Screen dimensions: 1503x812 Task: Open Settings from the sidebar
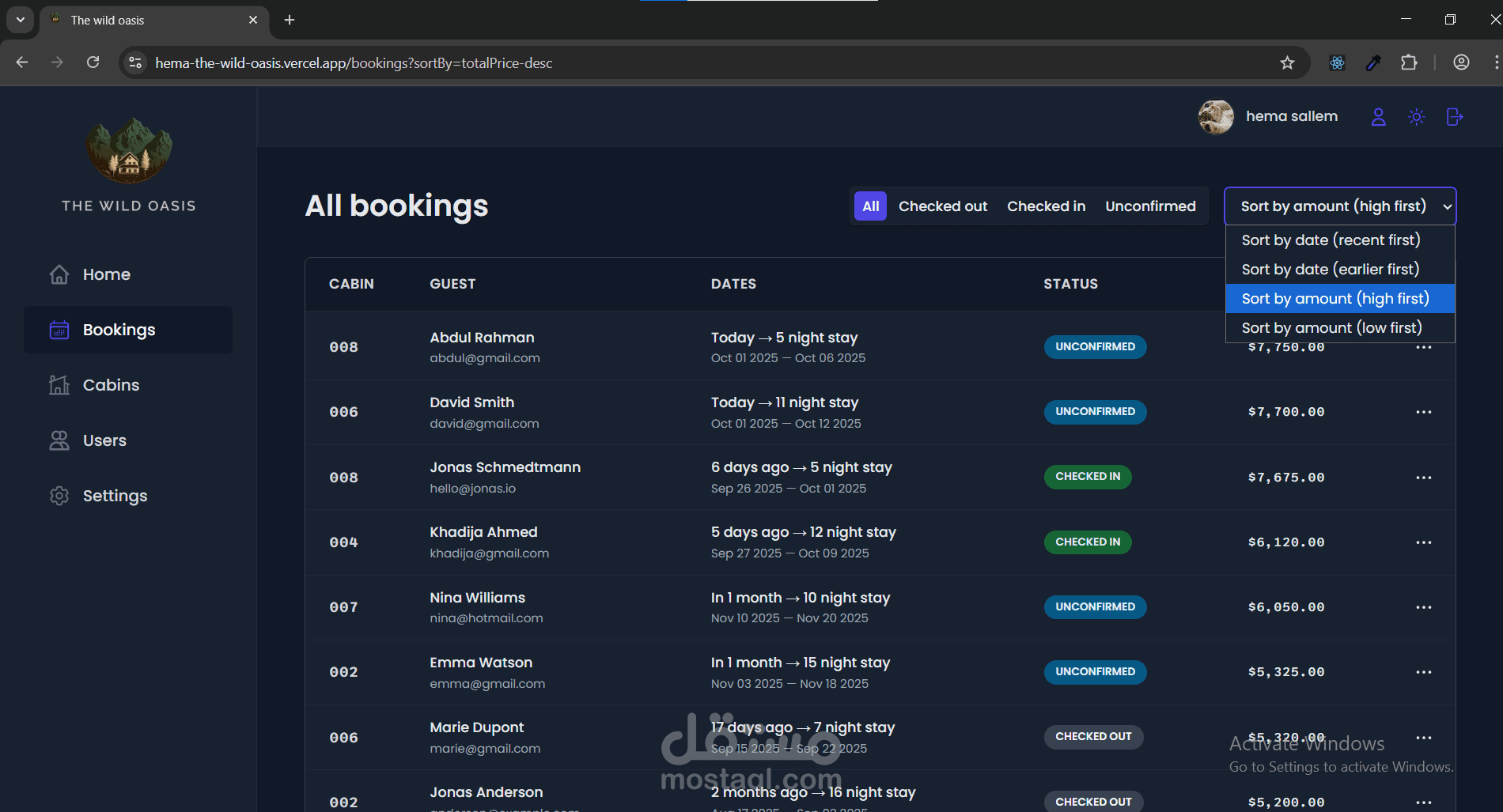[115, 496]
